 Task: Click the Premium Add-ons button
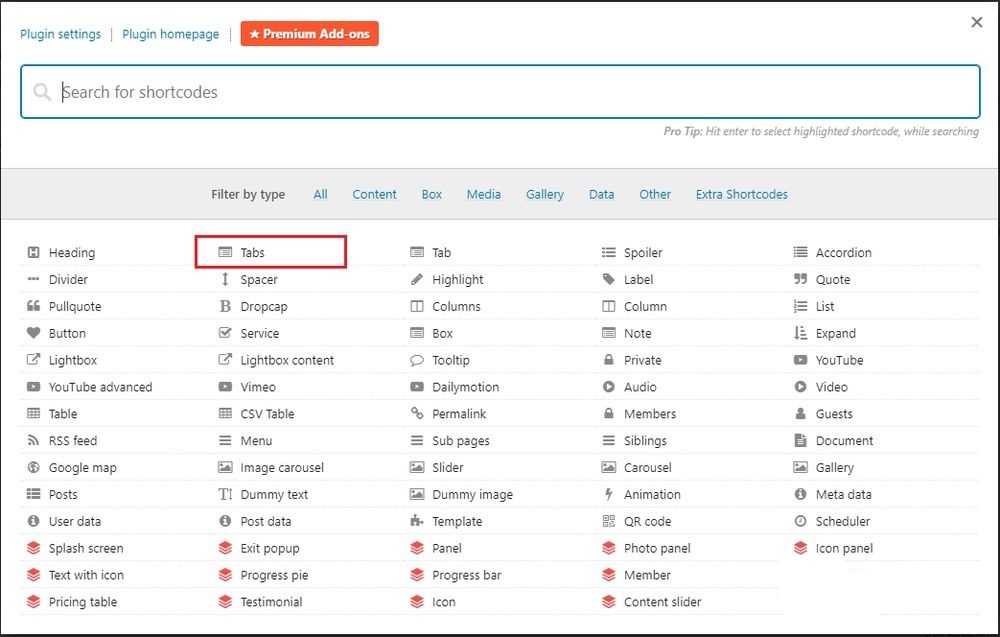(x=309, y=34)
